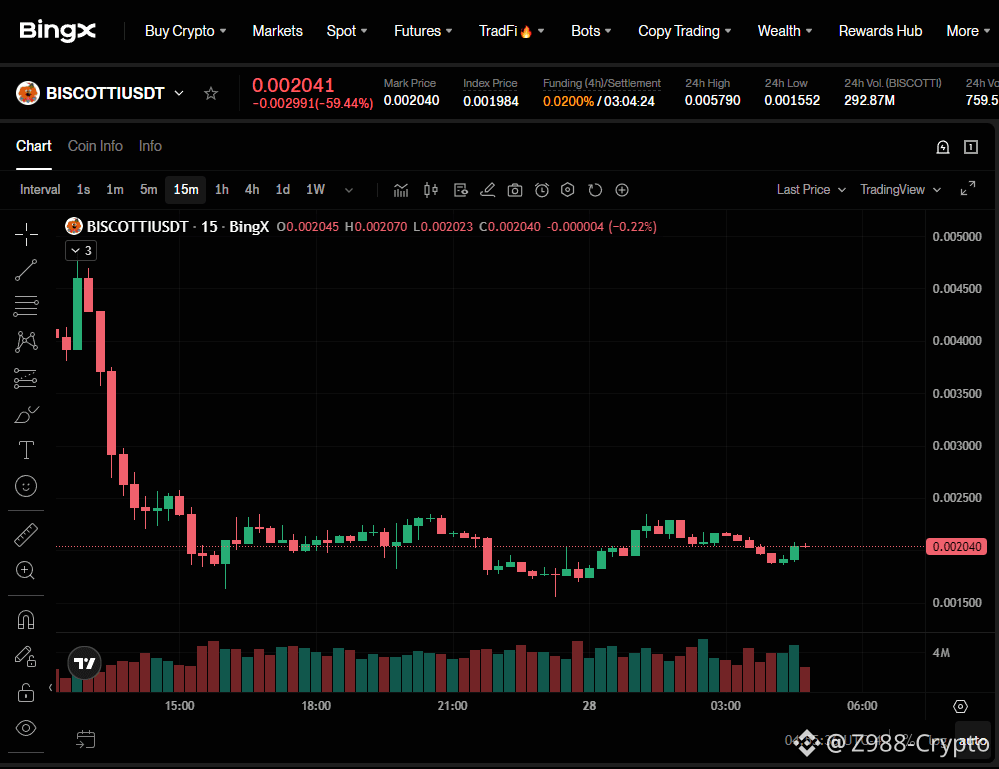Toggle magnet mode for drawings
Viewport: 999px width, 769px height.
click(x=26, y=619)
